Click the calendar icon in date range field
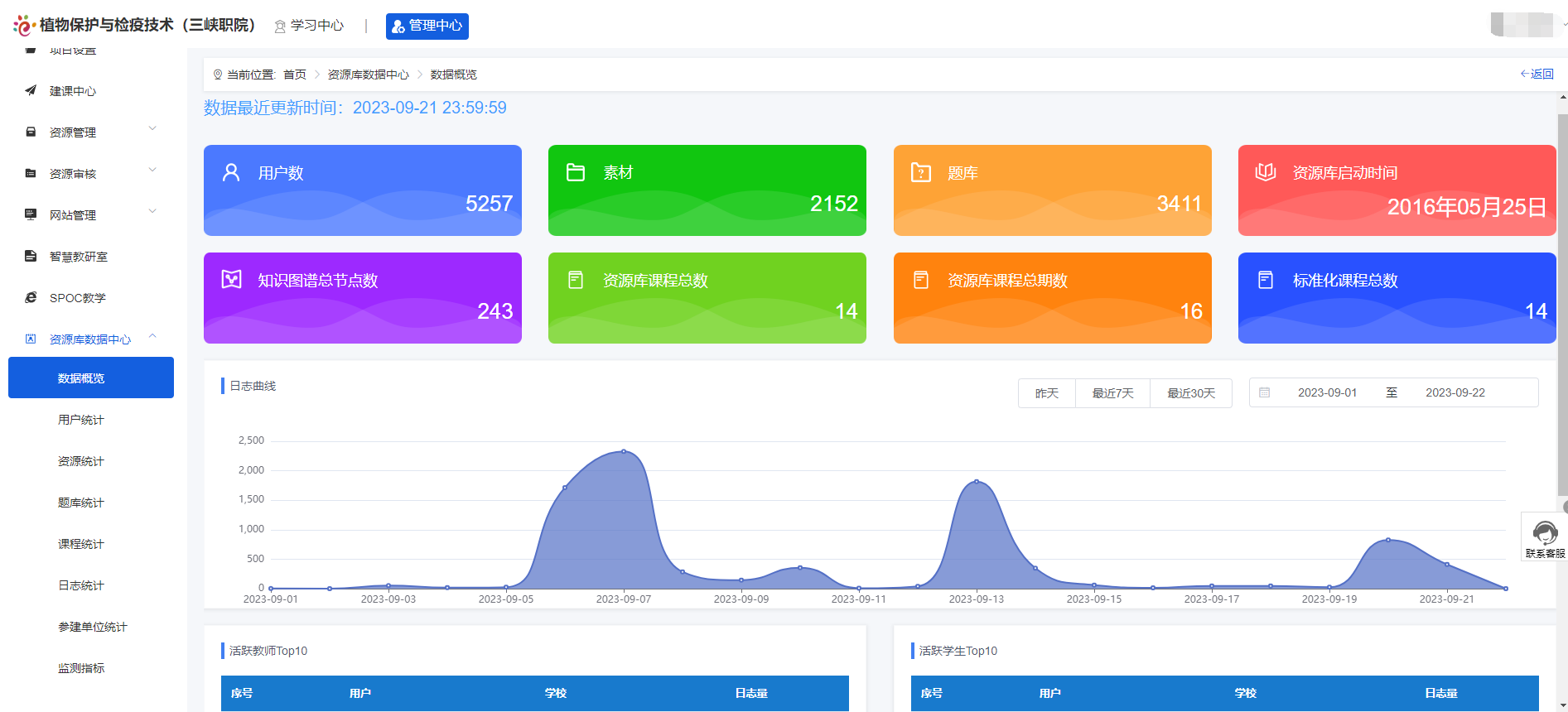 (x=1264, y=392)
